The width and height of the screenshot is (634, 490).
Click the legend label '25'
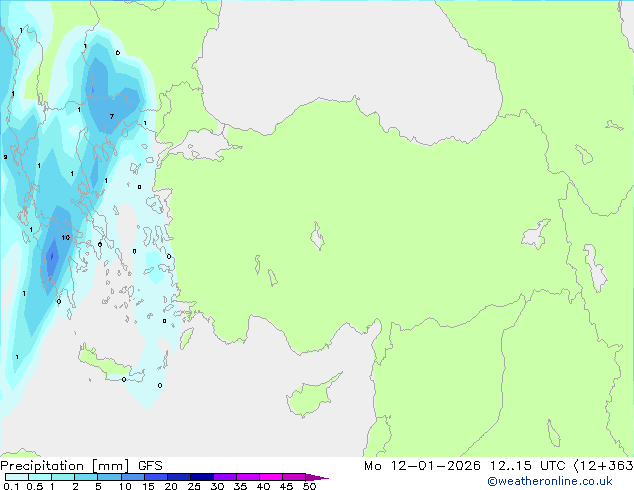(x=194, y=486)
